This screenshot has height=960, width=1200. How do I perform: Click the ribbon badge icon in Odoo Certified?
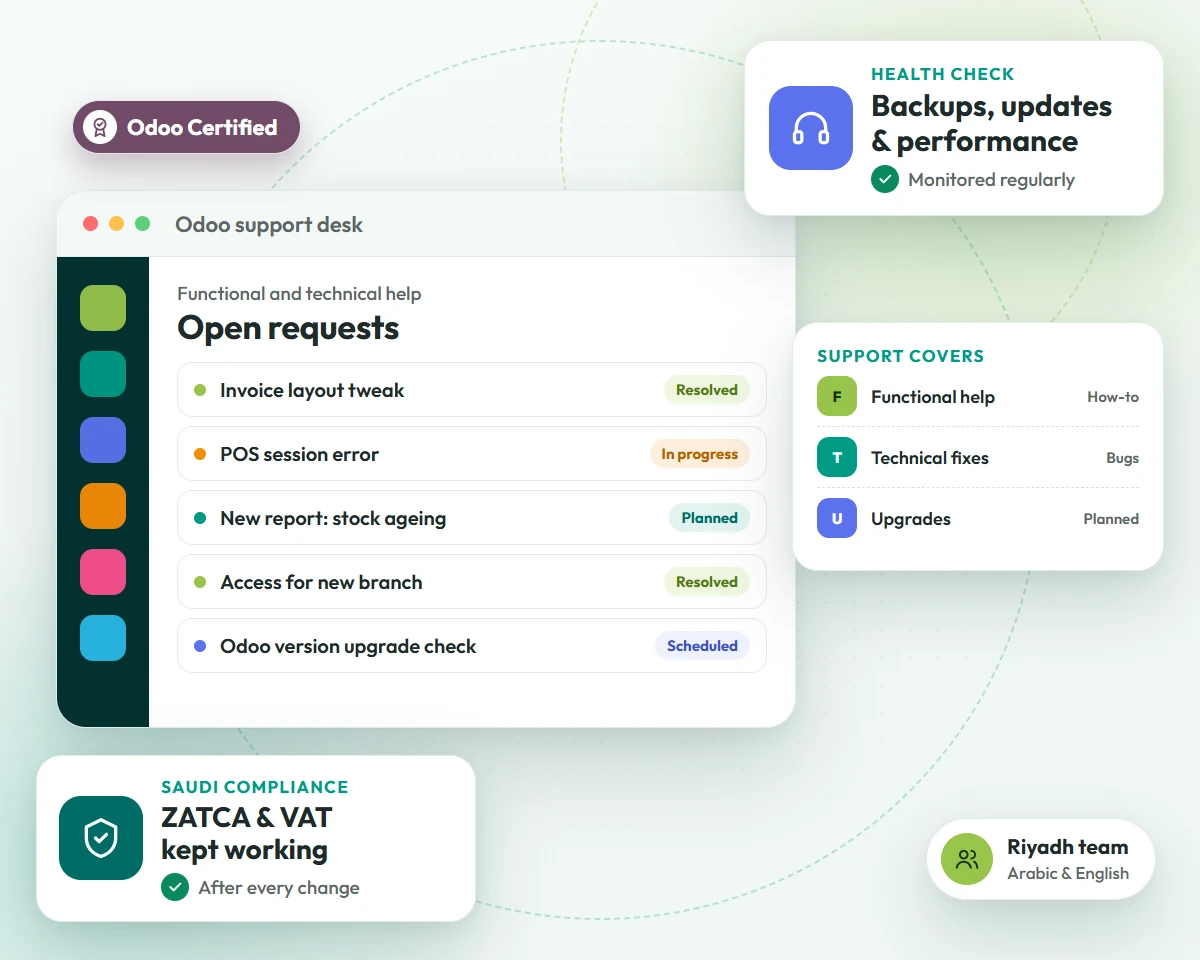[100, 127]
